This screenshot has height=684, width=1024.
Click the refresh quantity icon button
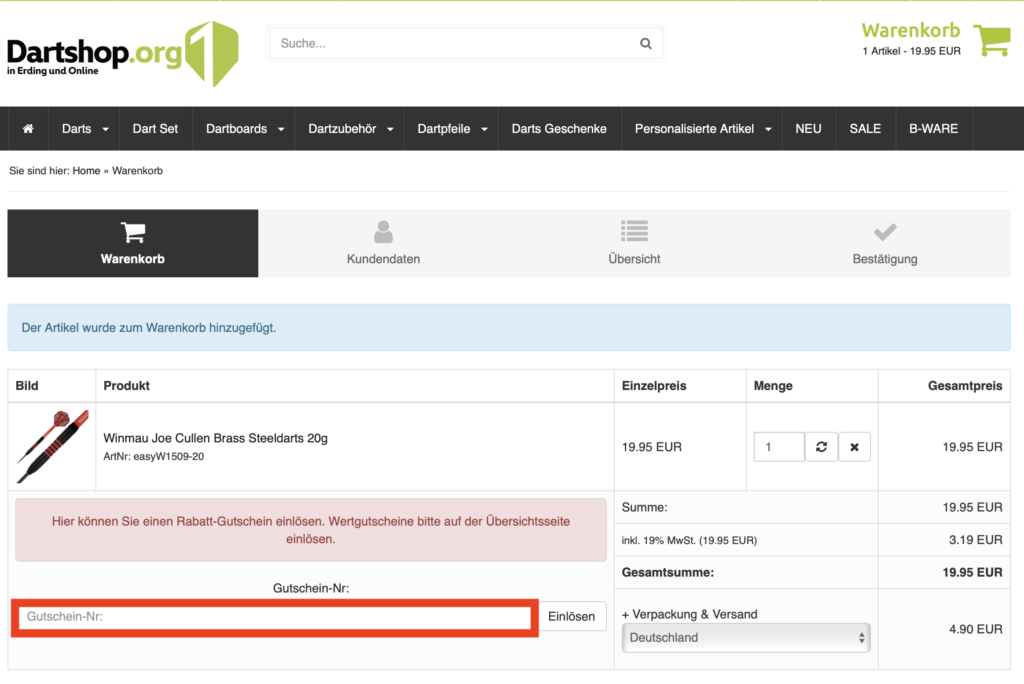(821, 447)
